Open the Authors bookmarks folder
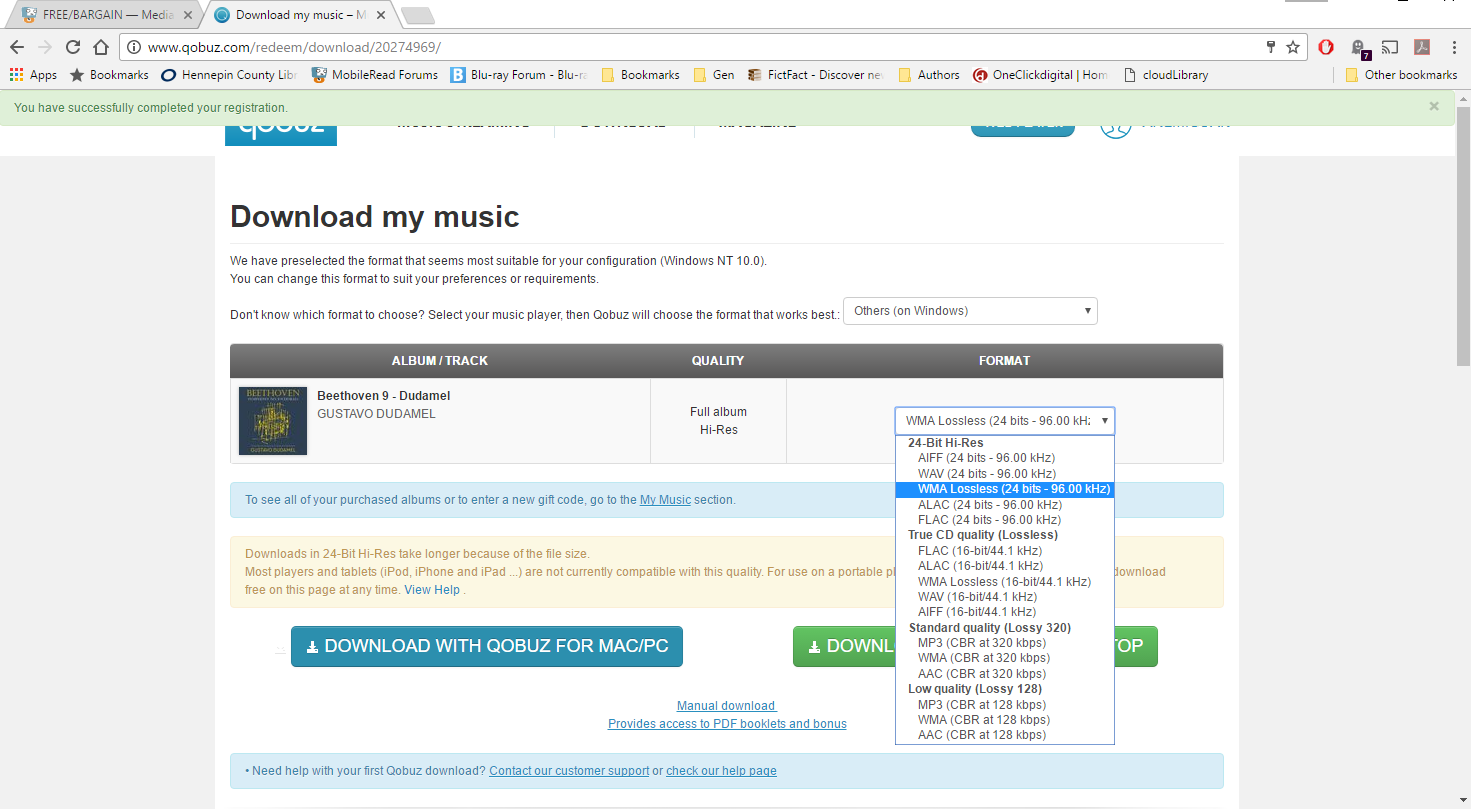The image size is (1471, 809). [929, 75]
